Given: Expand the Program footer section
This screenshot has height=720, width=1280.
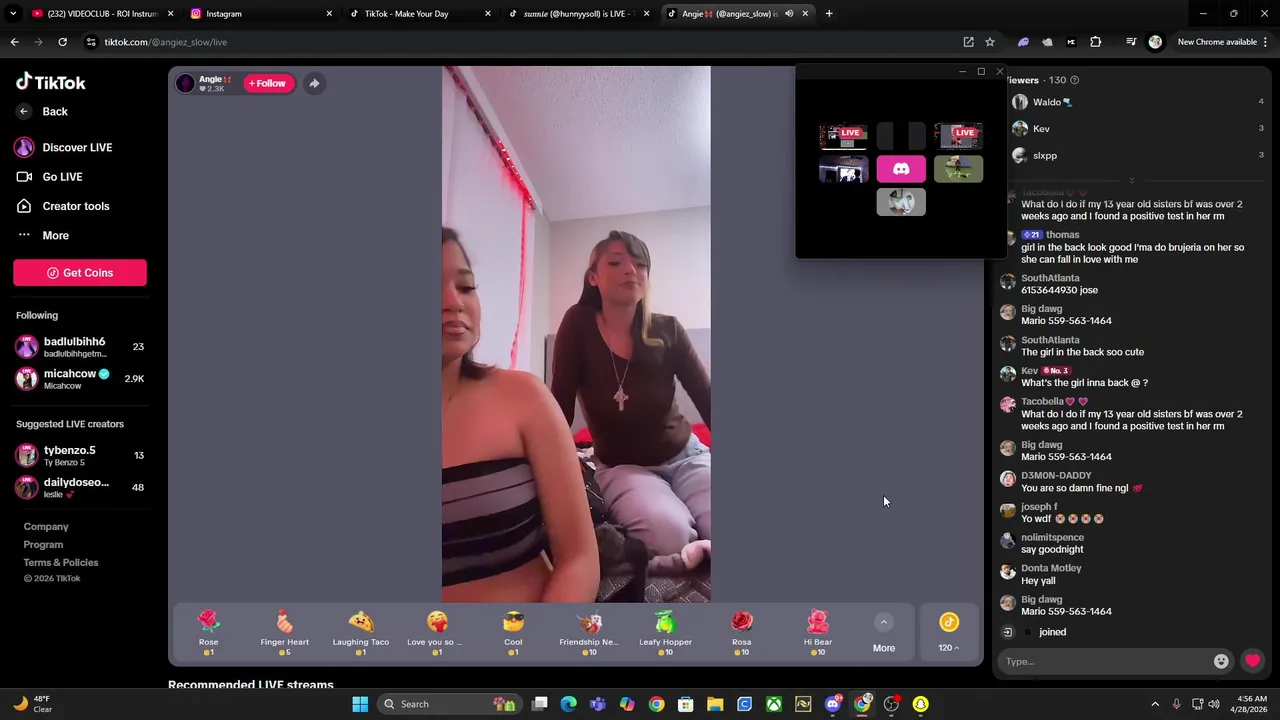Looking at the screenshot, I should click(x=43, y=545).
